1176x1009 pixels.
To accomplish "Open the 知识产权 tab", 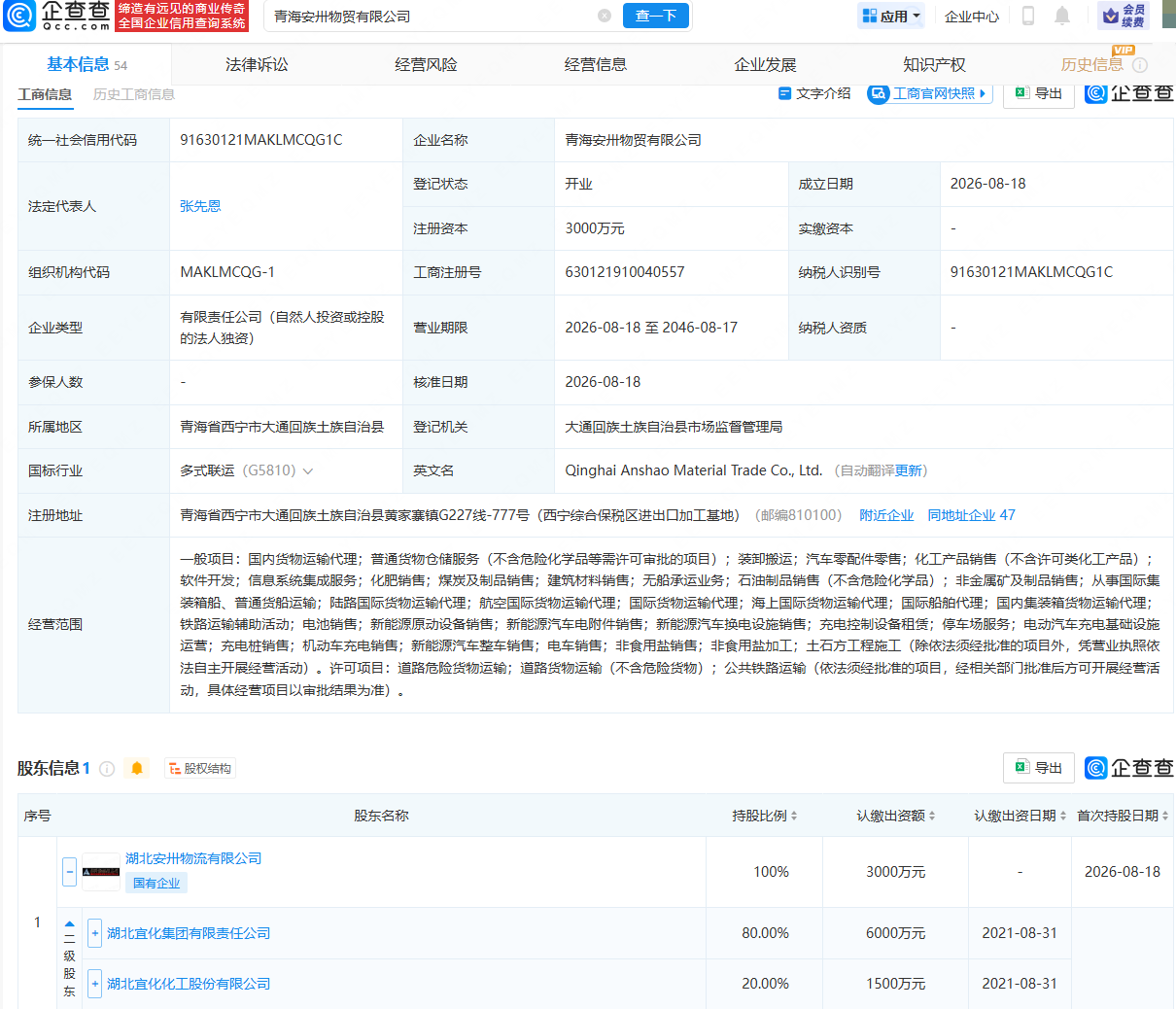I will [934, 64].
